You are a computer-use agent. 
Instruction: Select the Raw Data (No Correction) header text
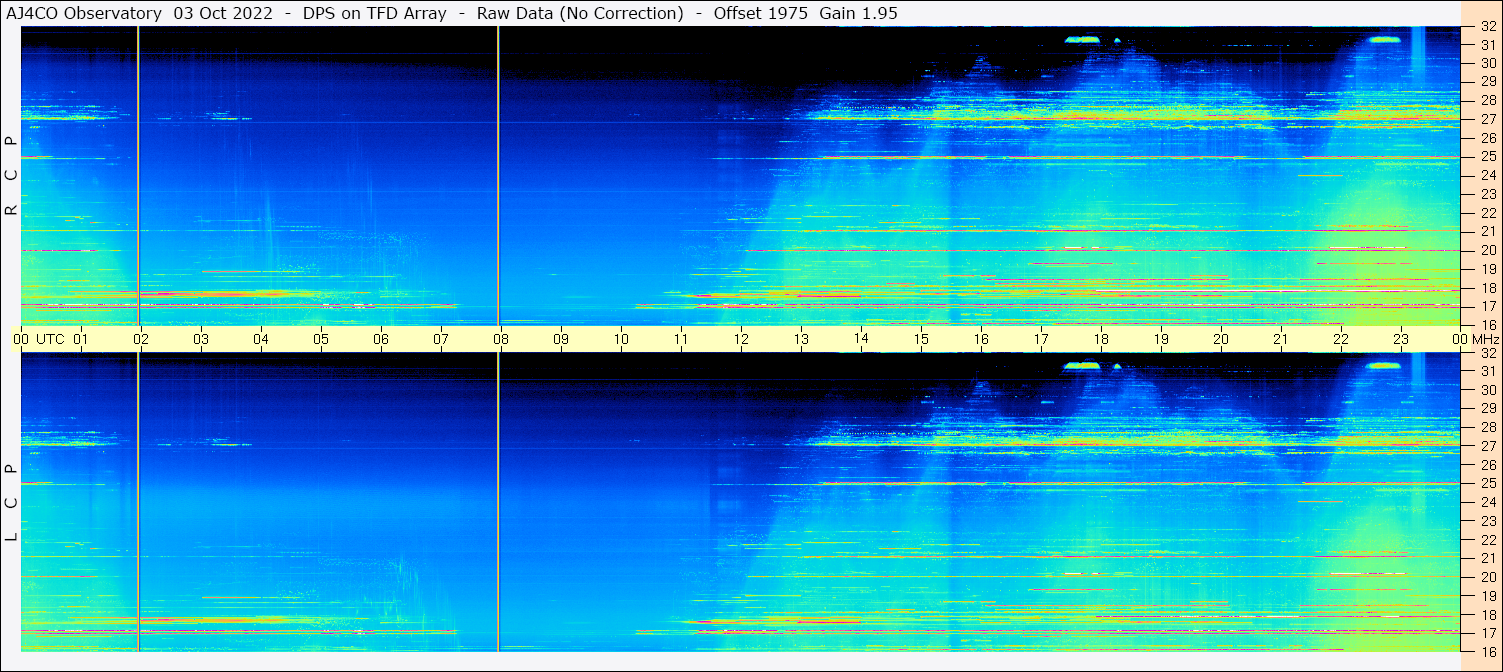580,13
